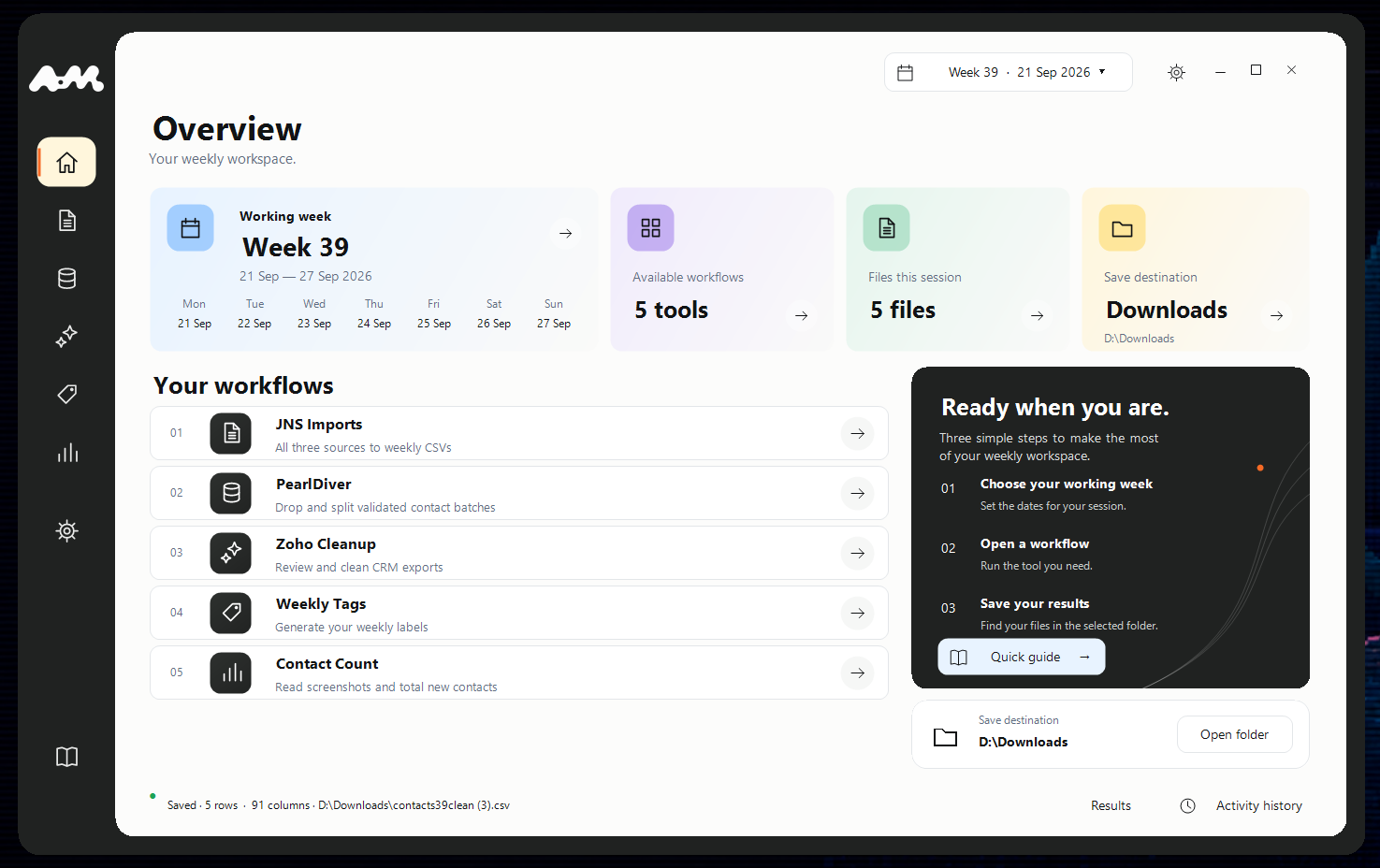Toggle the theme sun icon in the title bar
This screenshot has width=1380, height=868.
coord(1176,72)
